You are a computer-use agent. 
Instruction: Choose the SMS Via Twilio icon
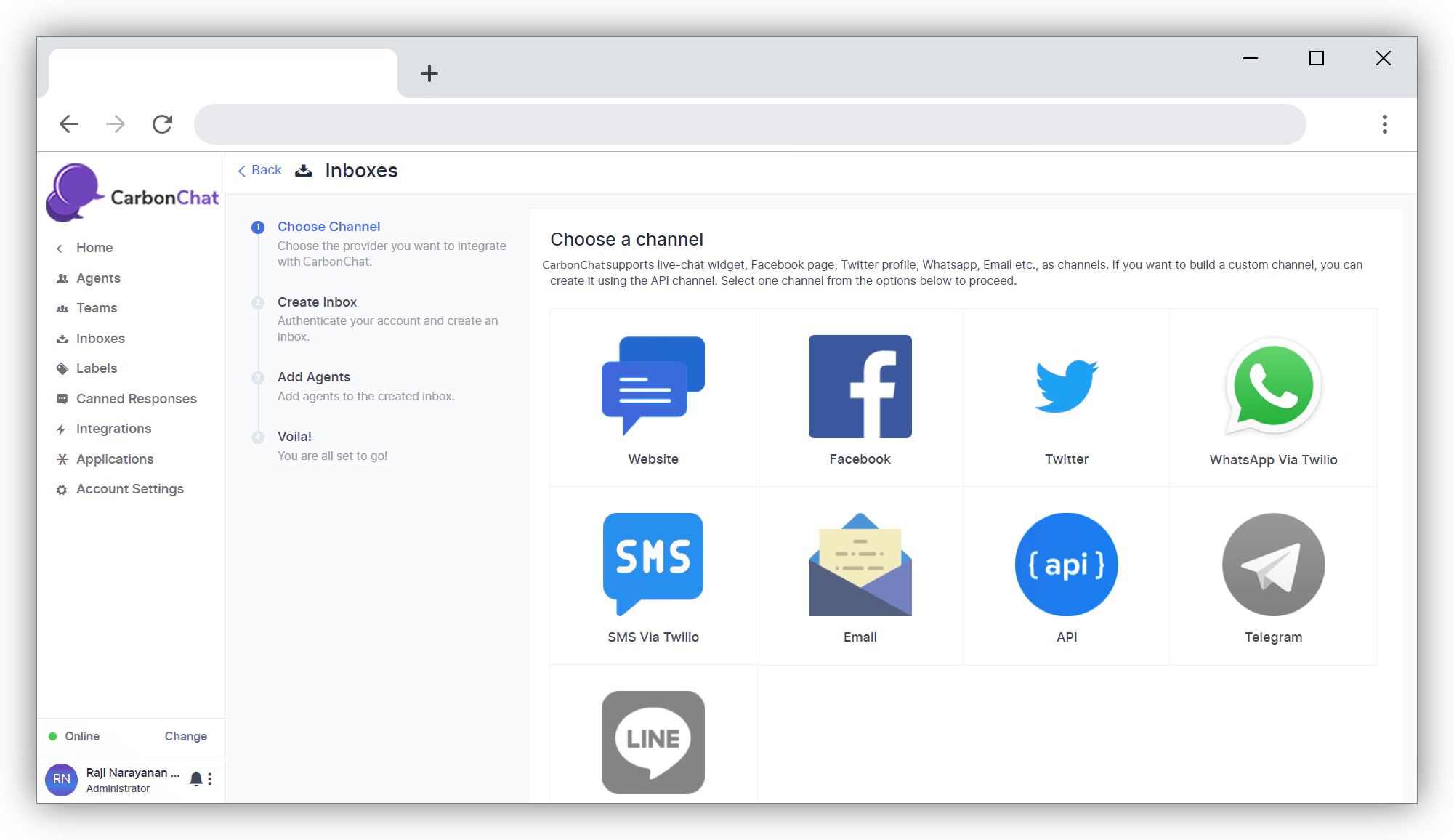pos(653,564)
